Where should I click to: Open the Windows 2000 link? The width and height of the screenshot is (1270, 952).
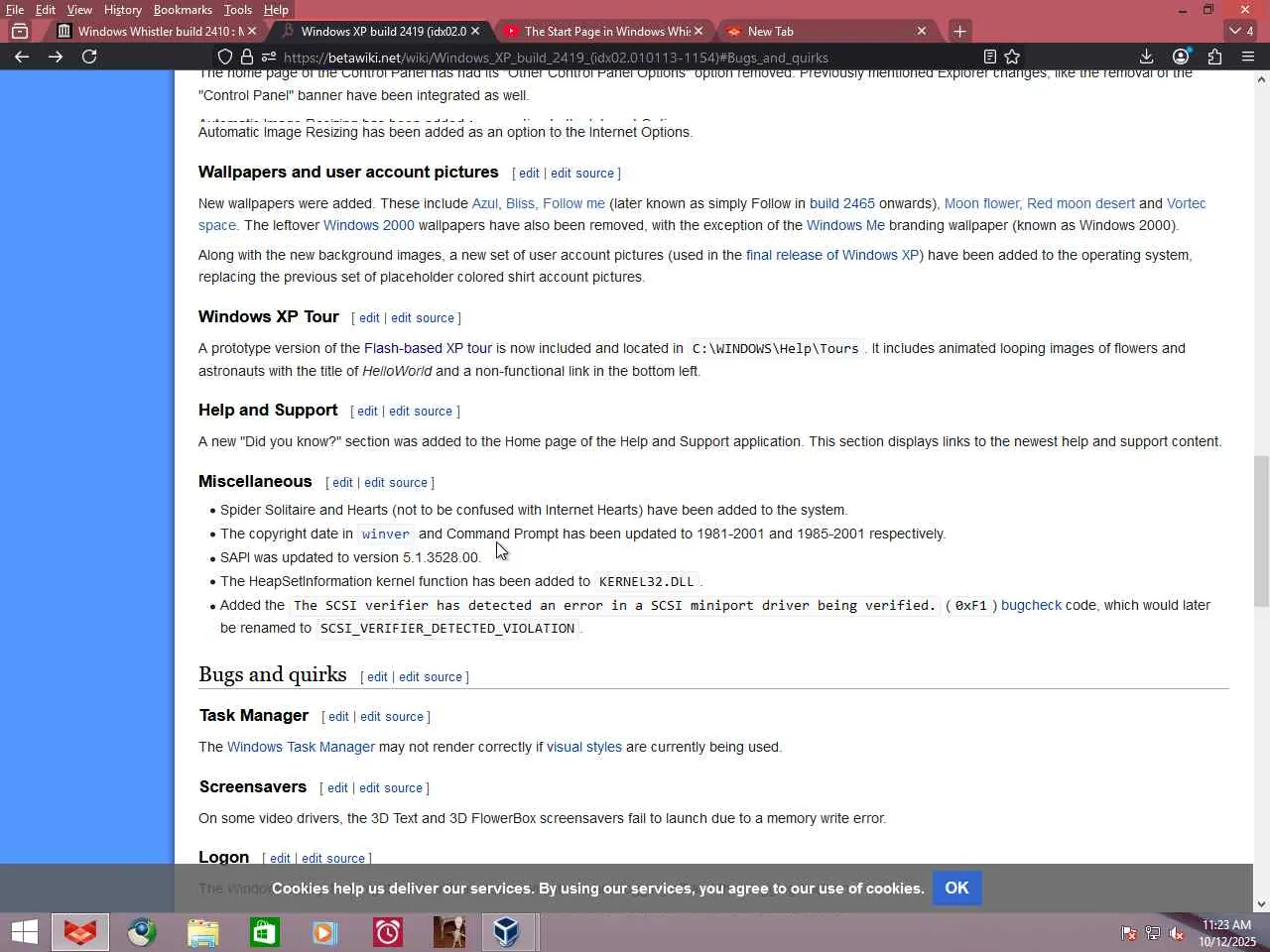[x=369, y=225]
